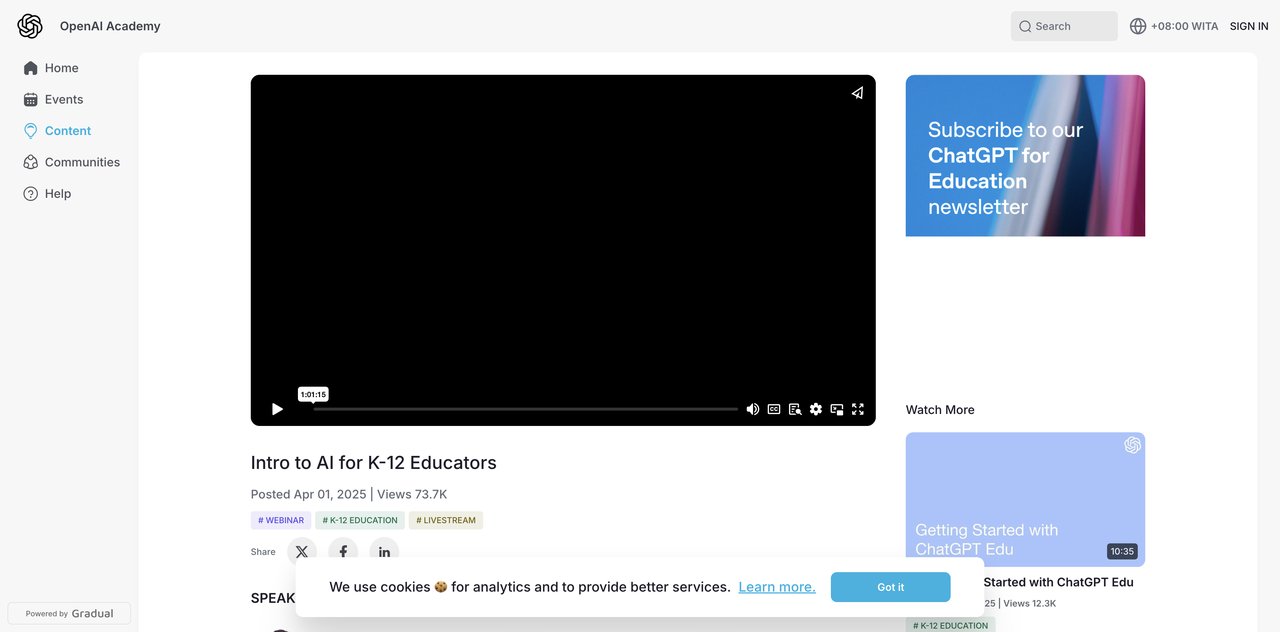1280x632 pixels.
Task: Open the +08:00 WITA timezone selector
Action: (1174, 26)
